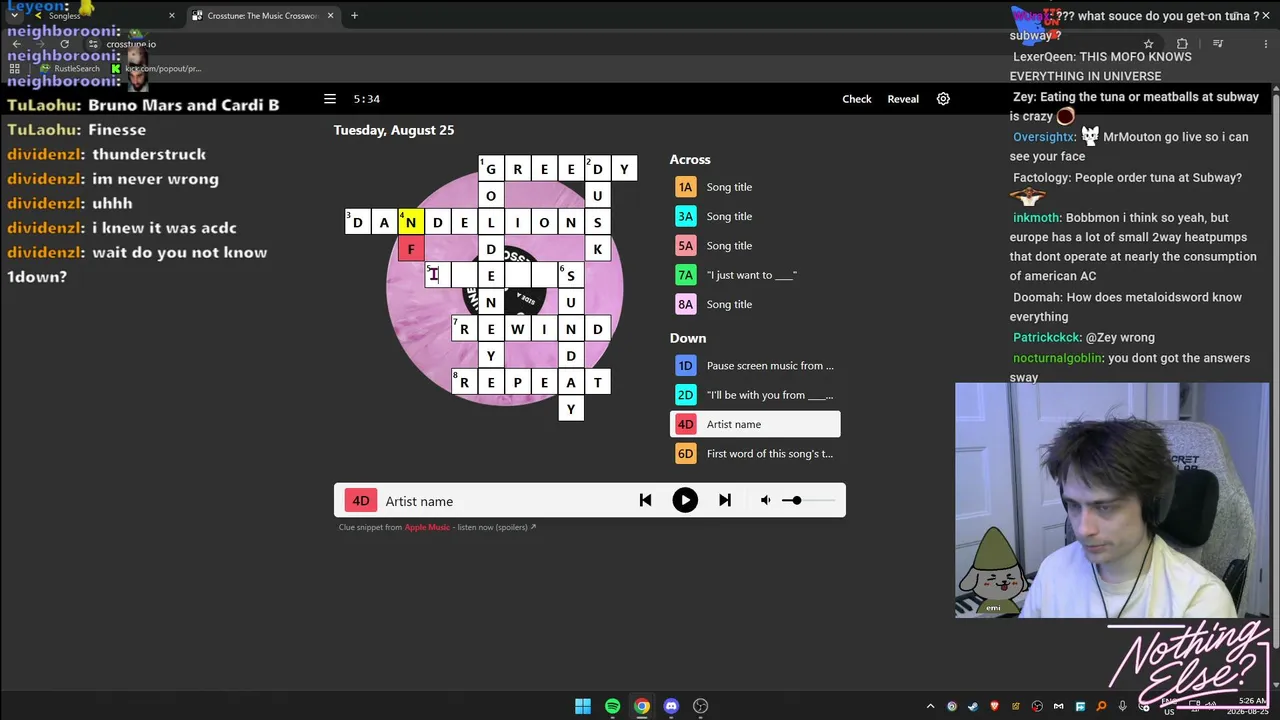
Task: Open the Steam tray icon
Action: (x=973, y=707)
